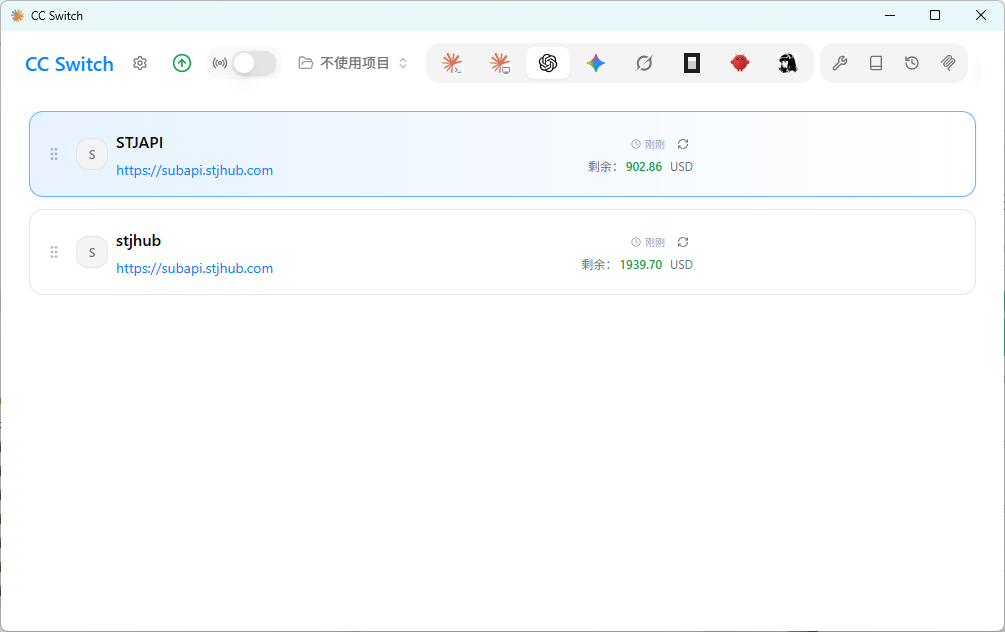
Task: Click the green update arrow icon
Action: [x=182, y=63]
